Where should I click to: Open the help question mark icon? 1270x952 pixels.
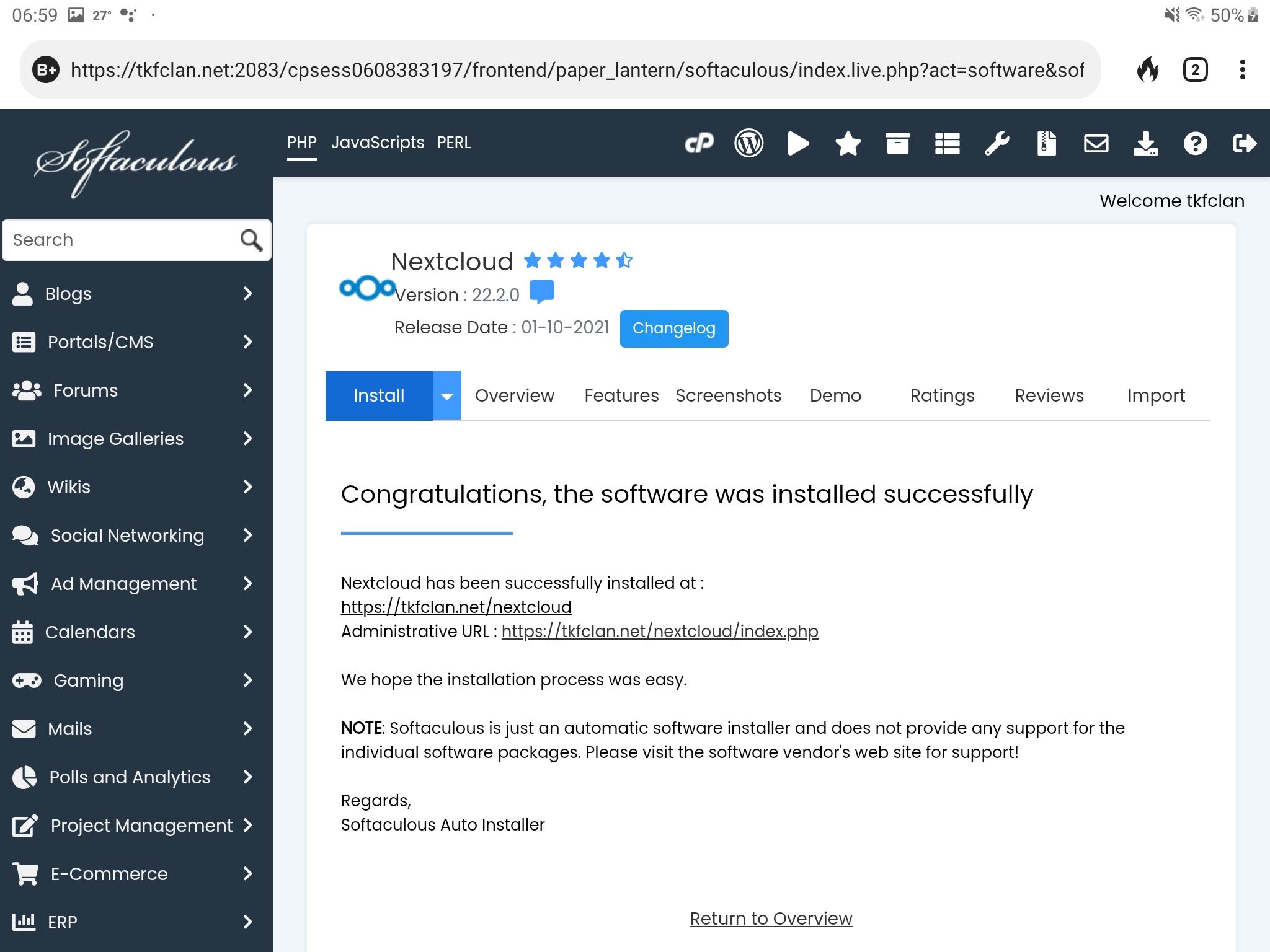pyautogui.click(x=1195, y=144)
